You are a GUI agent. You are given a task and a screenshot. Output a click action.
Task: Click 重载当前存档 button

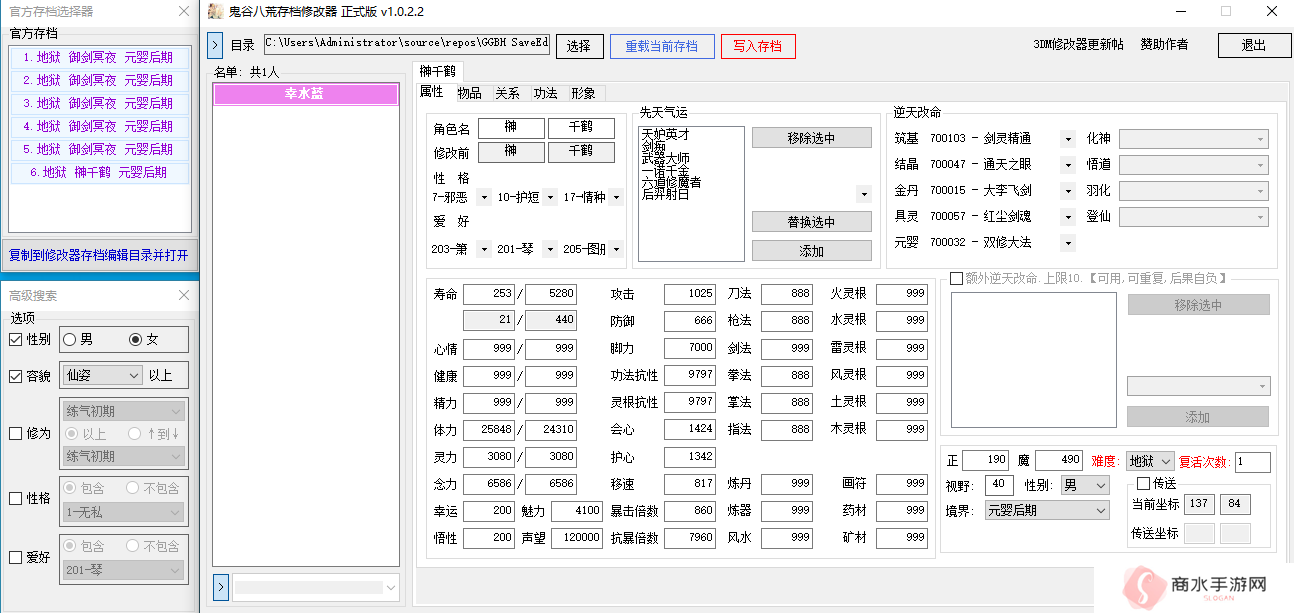coord(662,46)
